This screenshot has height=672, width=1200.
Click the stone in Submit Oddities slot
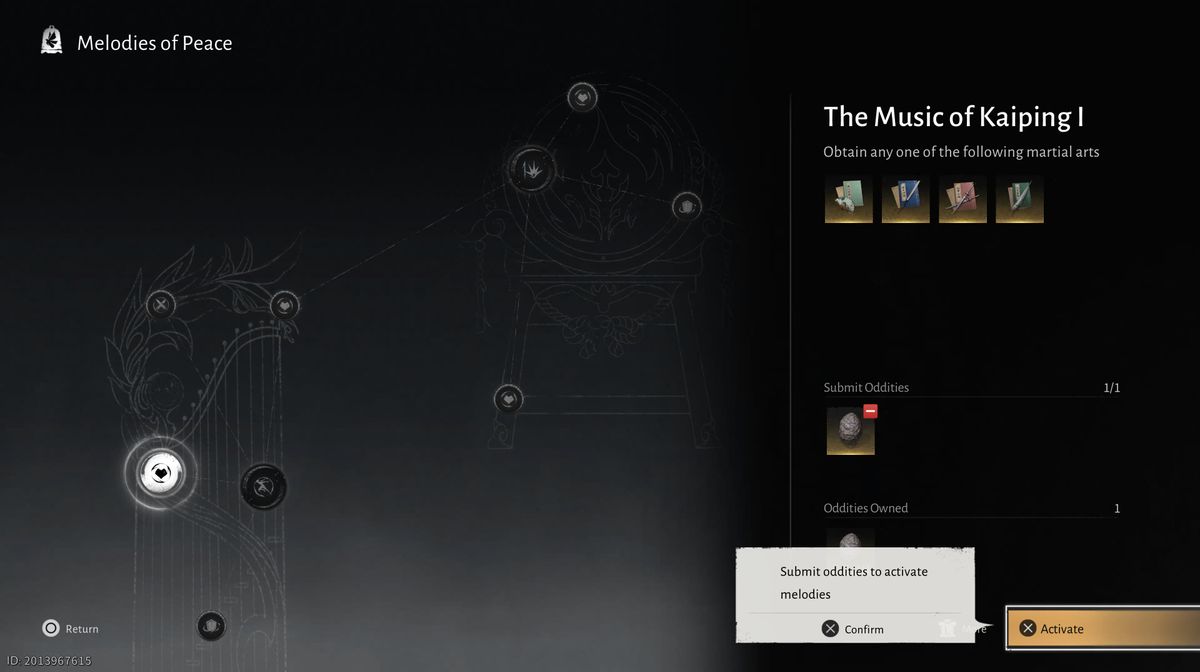coord(849,432)
